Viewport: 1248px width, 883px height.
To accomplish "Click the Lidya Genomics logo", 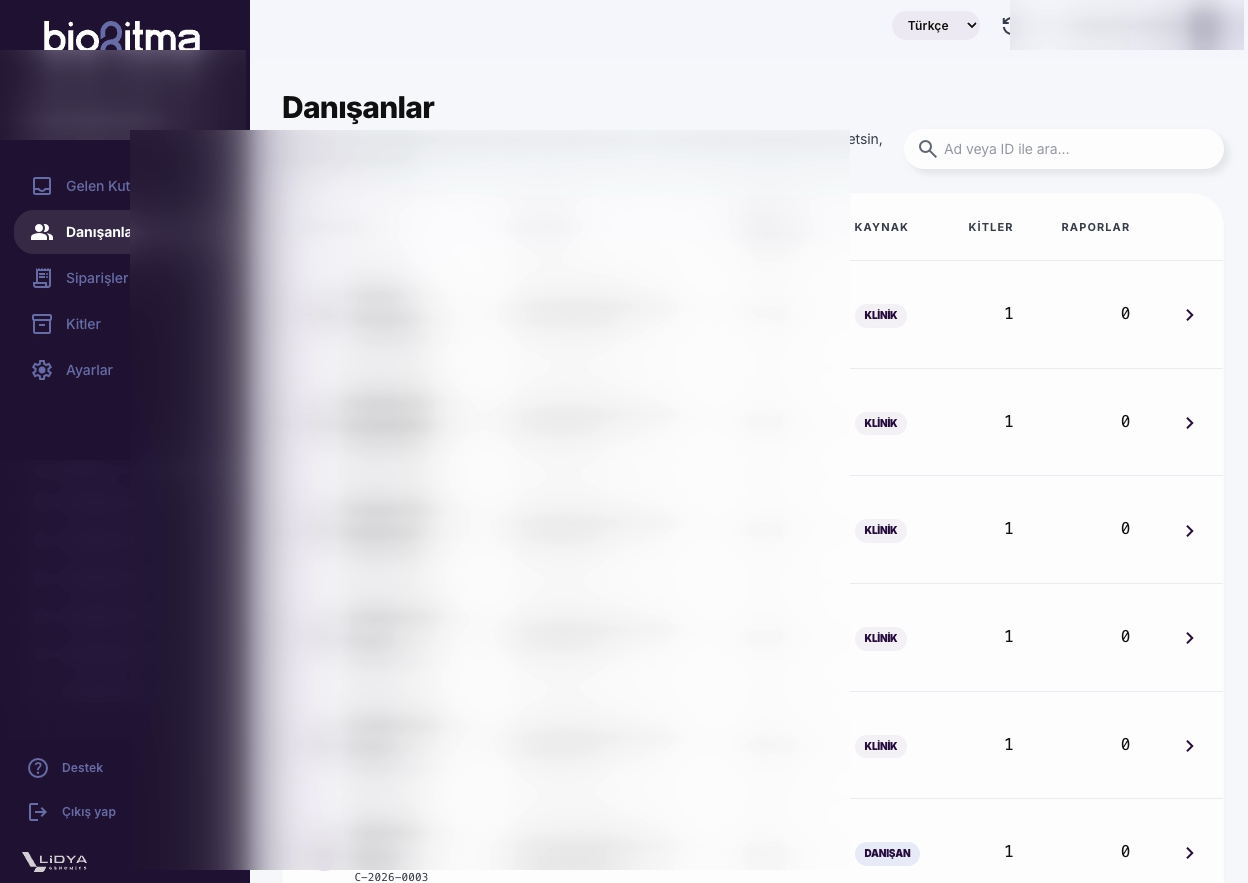I will (55, 861).
